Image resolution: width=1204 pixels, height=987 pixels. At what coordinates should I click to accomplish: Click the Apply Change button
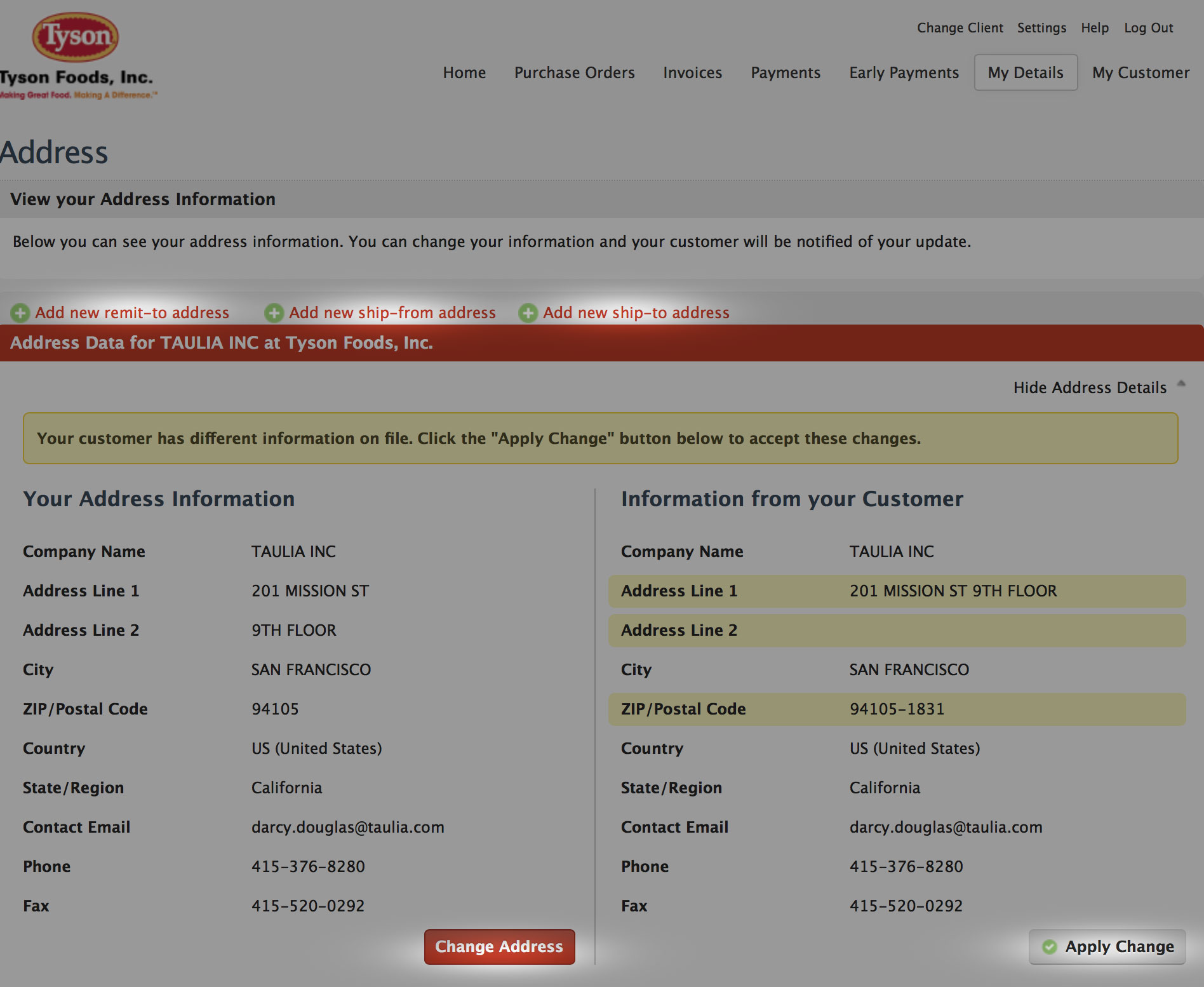click(1107, 946)
